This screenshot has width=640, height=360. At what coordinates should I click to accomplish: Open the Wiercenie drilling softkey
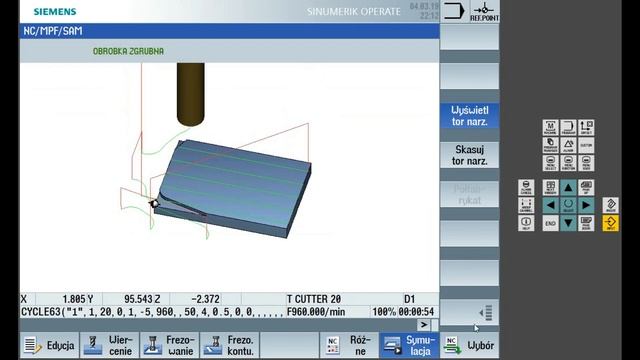coord(109,345)
